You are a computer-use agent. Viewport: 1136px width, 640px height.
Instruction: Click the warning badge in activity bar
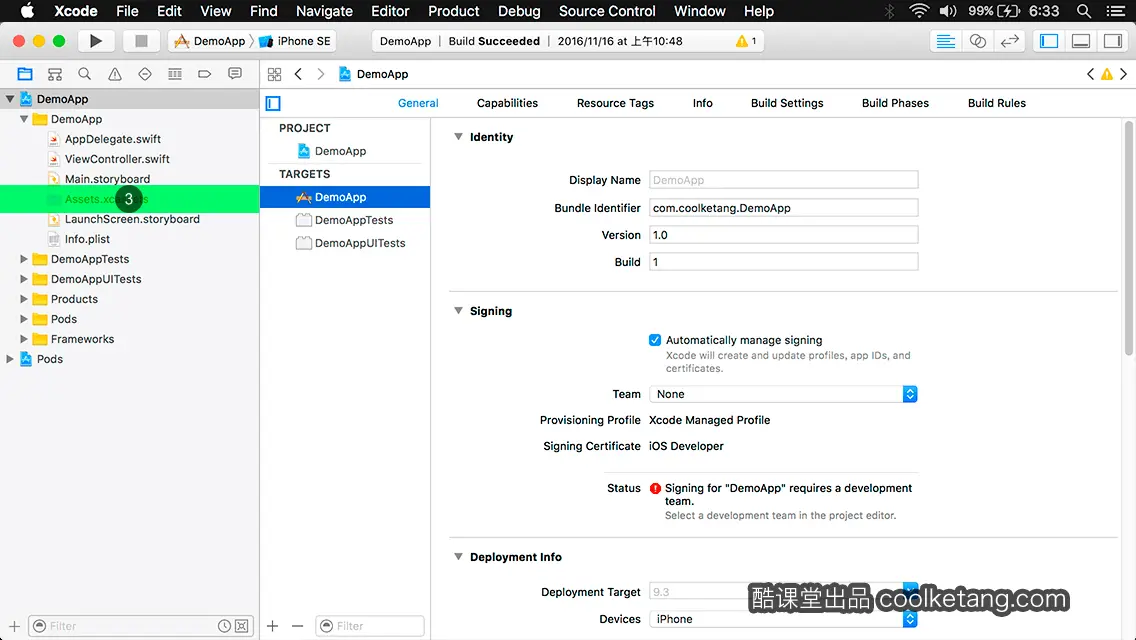[746, 41]
